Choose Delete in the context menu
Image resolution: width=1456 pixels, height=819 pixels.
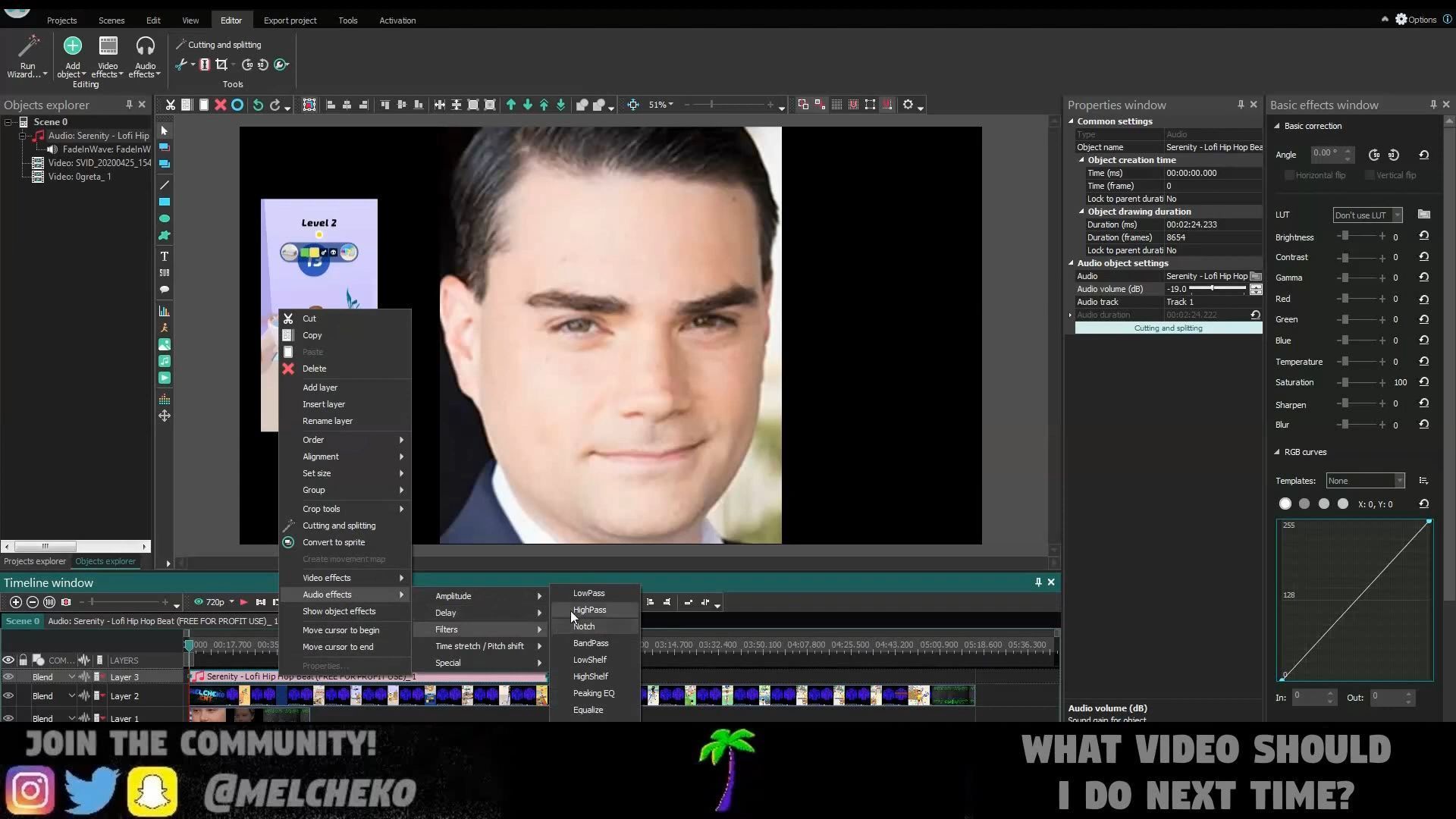pyautogui.click(x=345, y=369)
